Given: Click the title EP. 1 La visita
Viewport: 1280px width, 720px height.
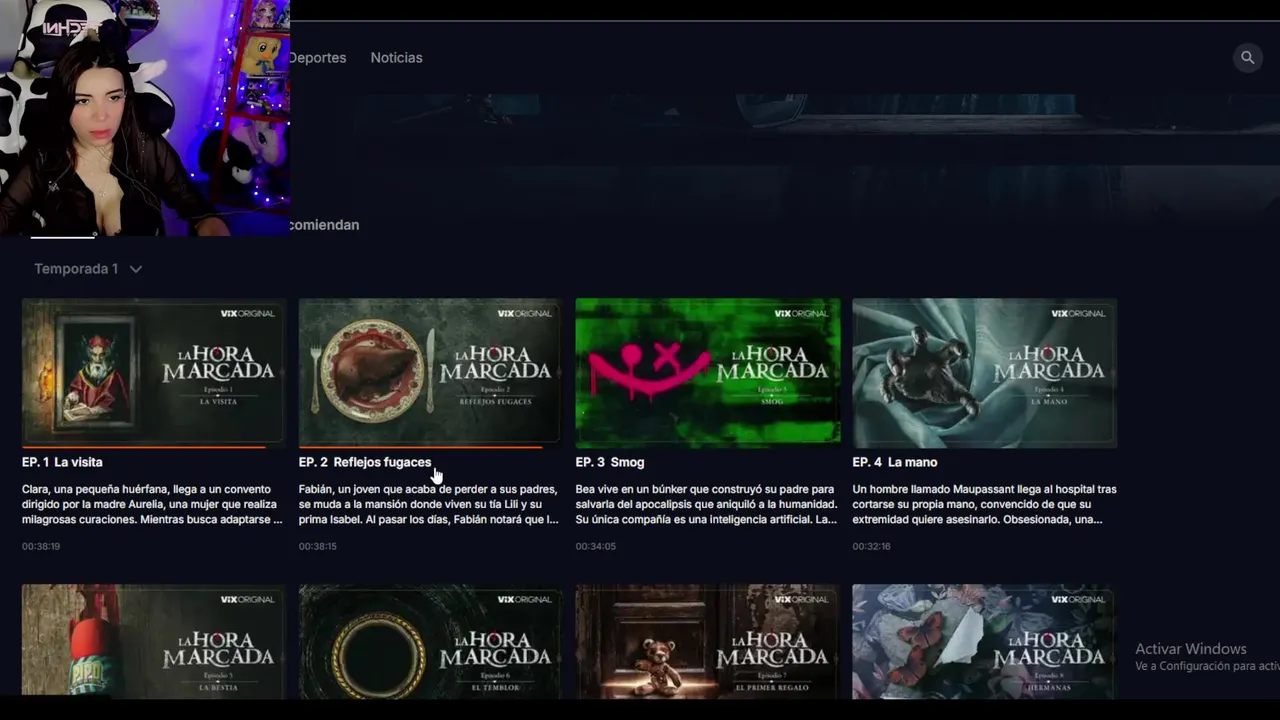Looking at the screenshot, I should (x=62, y=462).
